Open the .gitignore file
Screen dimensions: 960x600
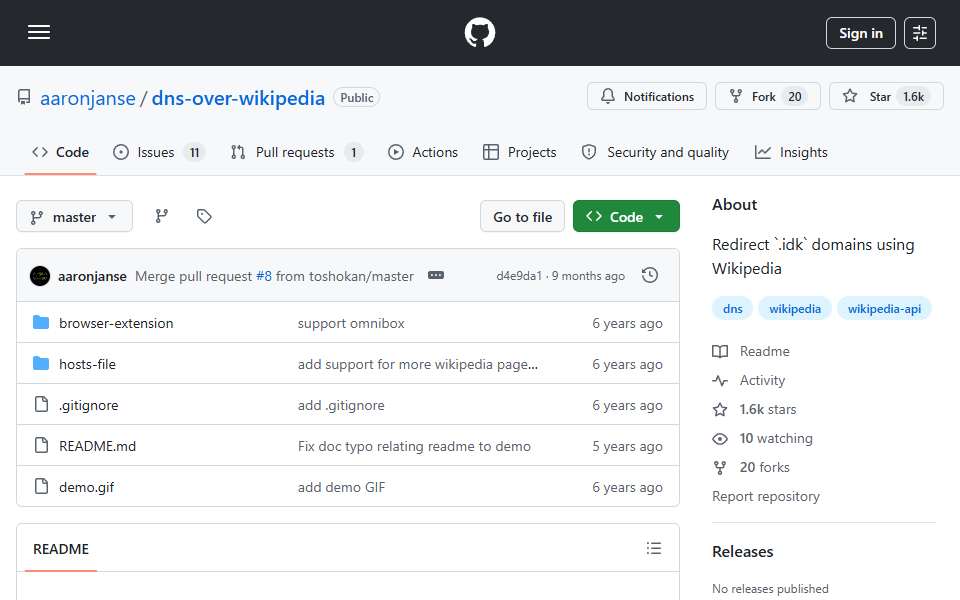[x=89, y=405]
